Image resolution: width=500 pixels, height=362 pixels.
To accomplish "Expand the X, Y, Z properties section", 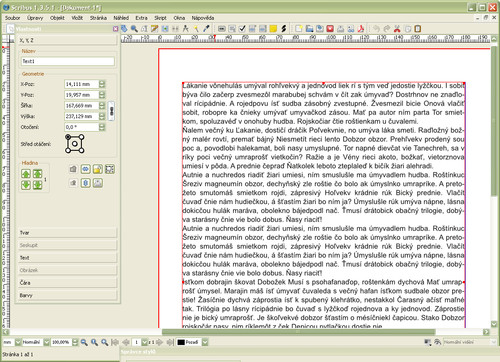I will pyautogui.click(x=68, y=40).
